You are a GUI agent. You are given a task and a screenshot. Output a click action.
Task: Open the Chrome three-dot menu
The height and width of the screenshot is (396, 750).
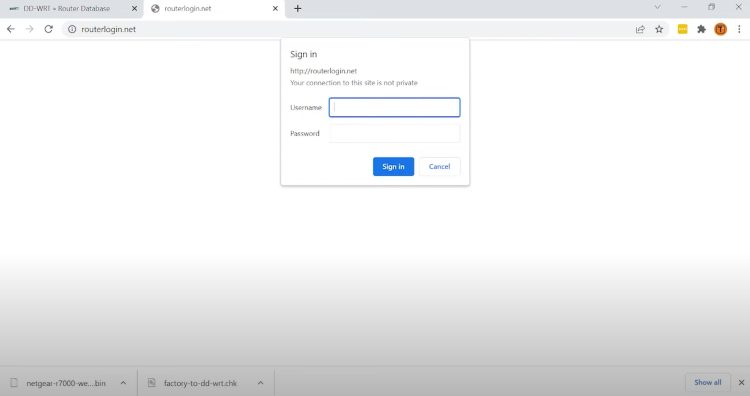pyautogui.click(x=739, y=29)
